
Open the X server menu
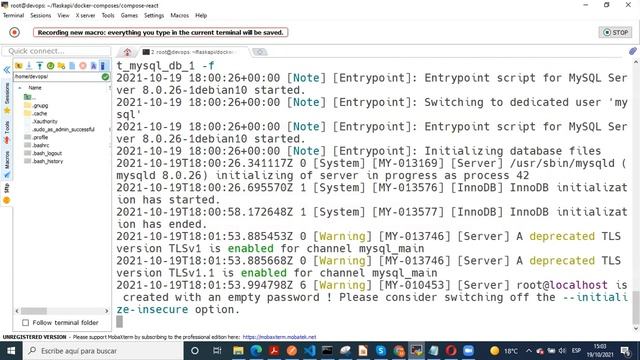click(x=85, y=16)
